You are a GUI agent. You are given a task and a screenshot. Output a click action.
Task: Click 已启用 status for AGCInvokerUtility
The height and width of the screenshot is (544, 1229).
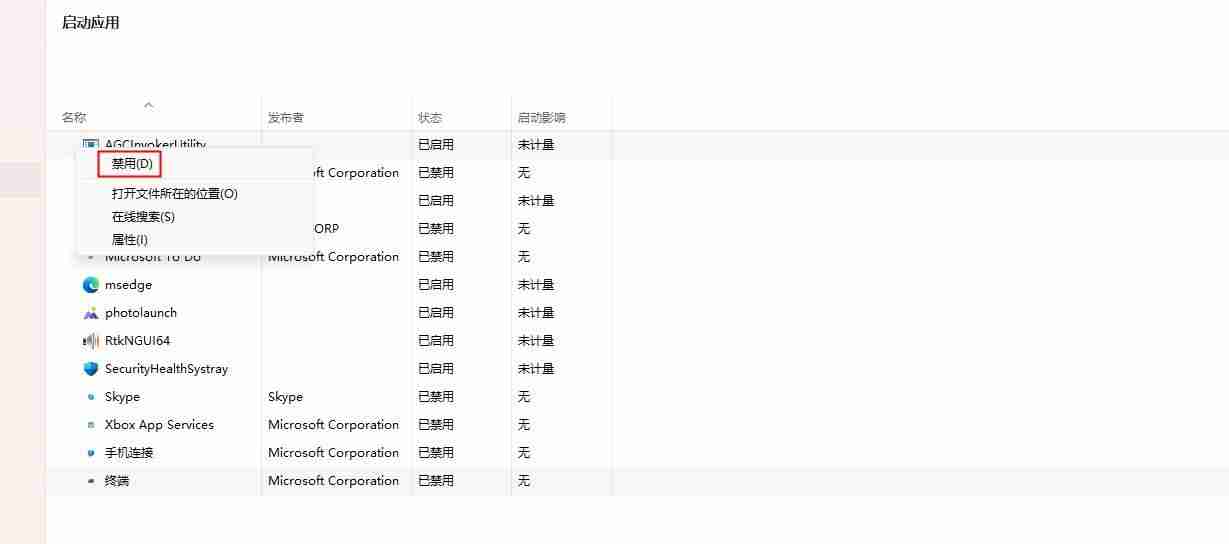point(436,145)
